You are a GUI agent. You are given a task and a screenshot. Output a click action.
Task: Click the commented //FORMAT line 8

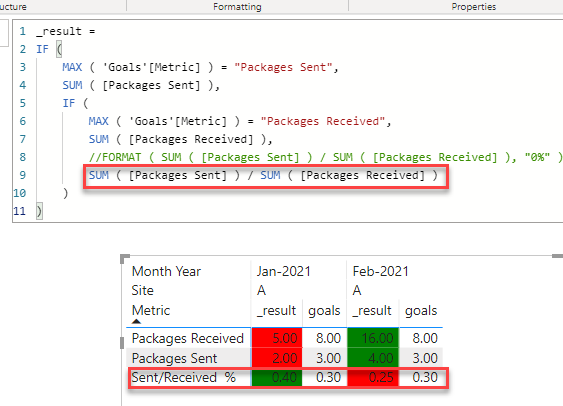point(325,157)
